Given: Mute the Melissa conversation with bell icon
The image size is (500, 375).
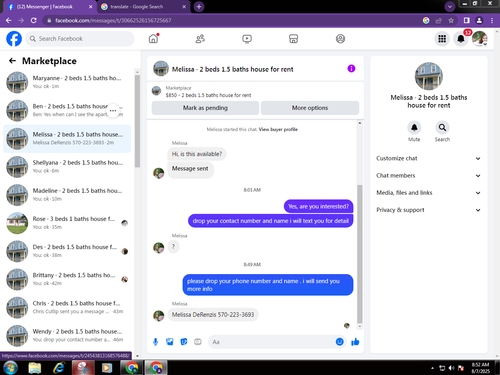Looking at the screenshot, I should [x=414, y=128].
